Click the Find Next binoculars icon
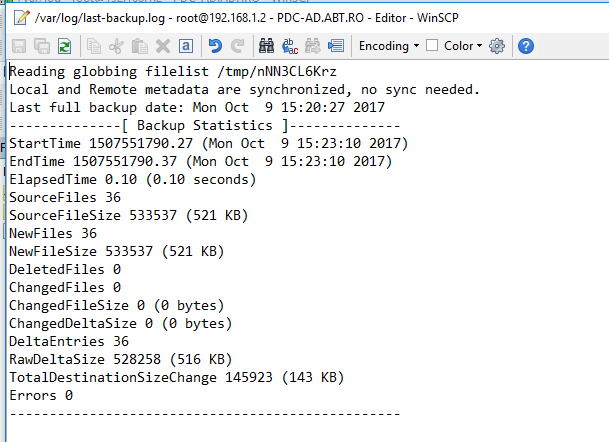Image resolution: width=609 pixels, height=442 pixels. pos(313,46)
